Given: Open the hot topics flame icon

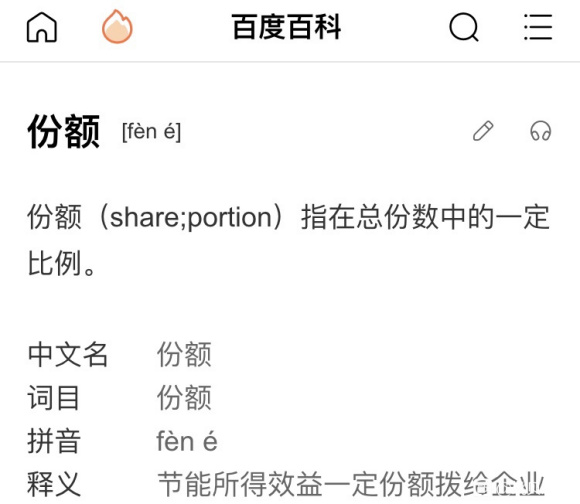Looking at the screenshot, I should coord(117,26).
